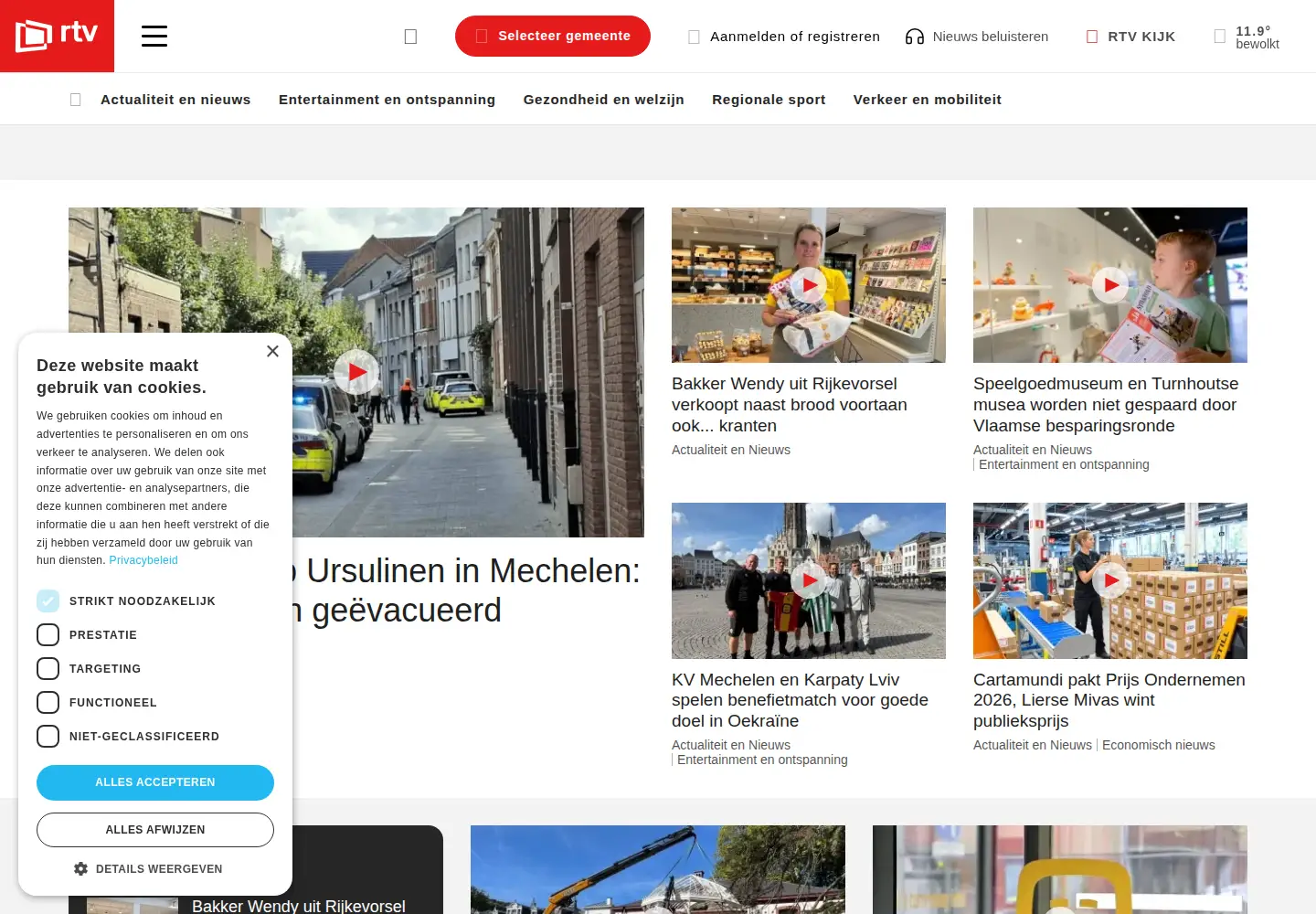The width and height of the screenshot is (1316, 914).
Task: Click Actualiteit en Nieuws tag under KV Mechelen
Action: point(731,745)
